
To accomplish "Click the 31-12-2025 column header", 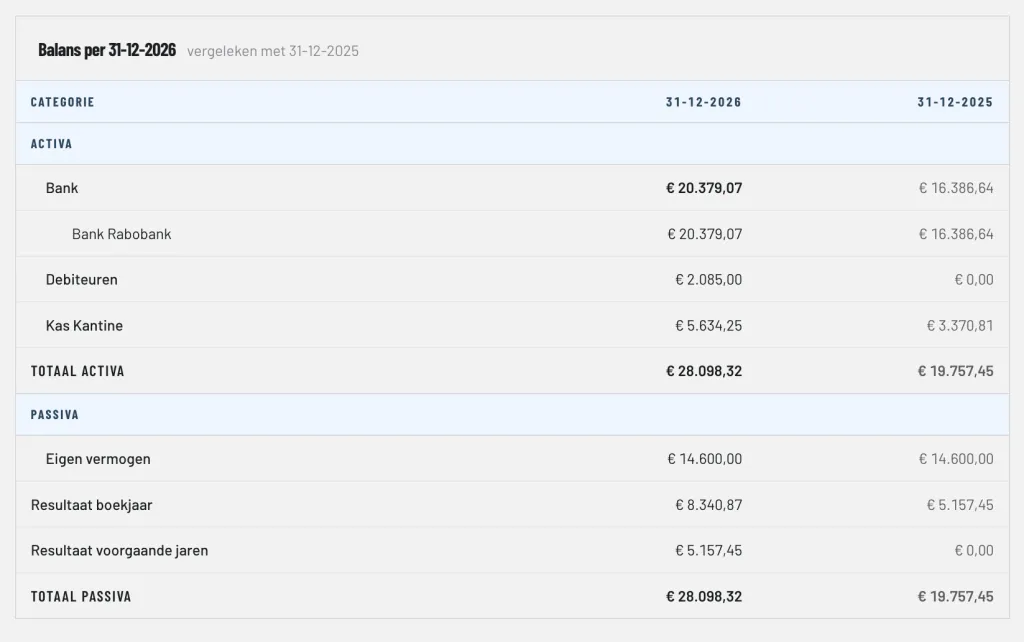I will [955, 102].
